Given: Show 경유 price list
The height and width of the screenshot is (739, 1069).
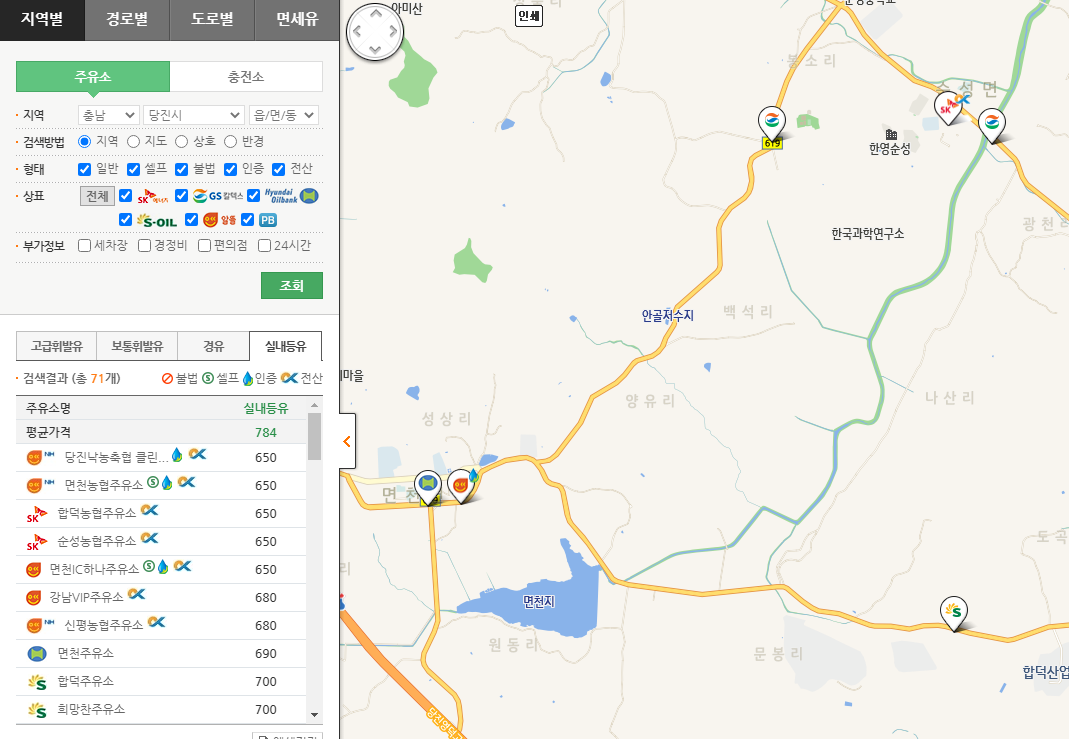Looking at the screenshot, I should [x=213, y=346].
